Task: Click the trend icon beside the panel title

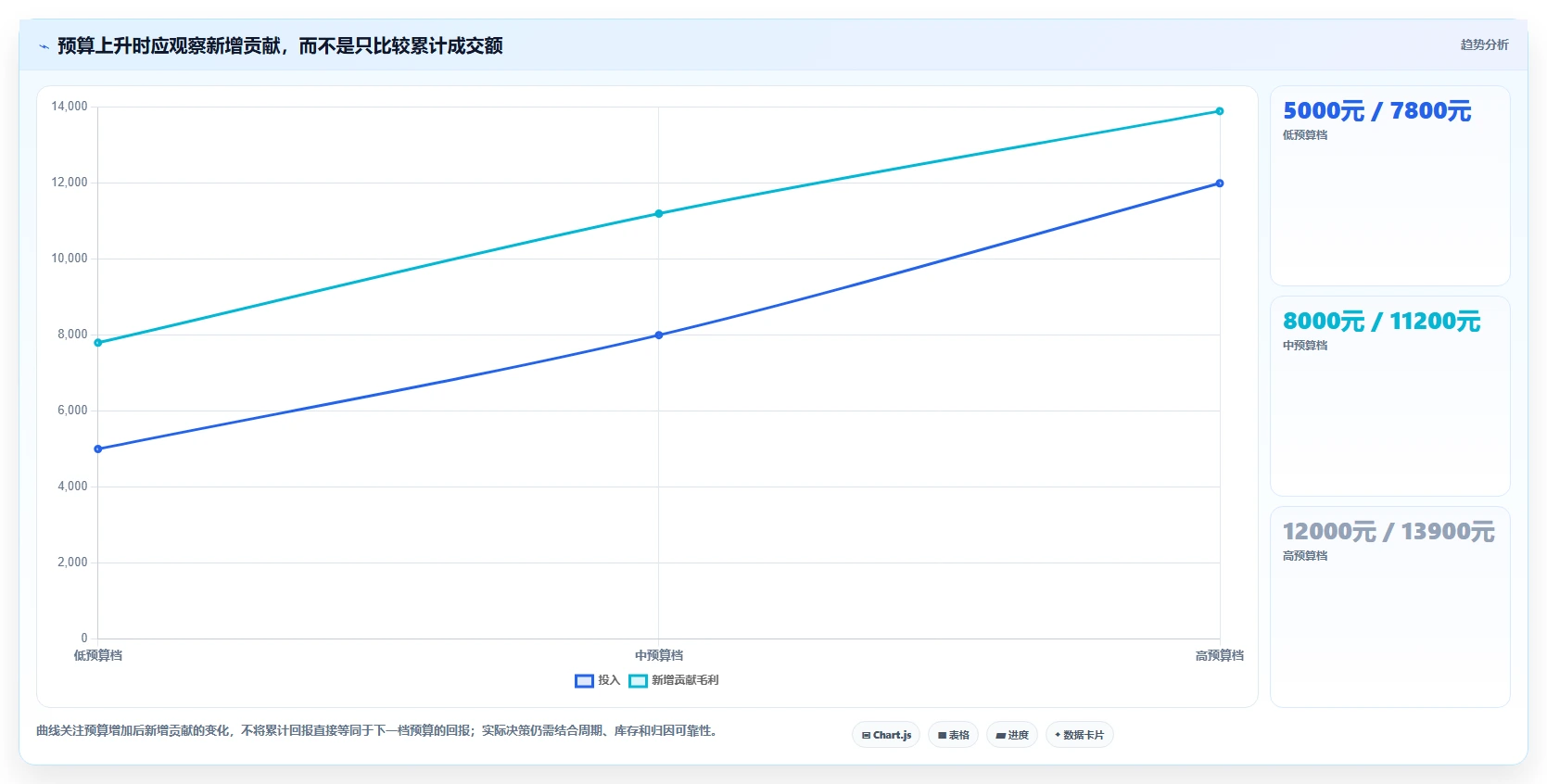Action: click(x=44, y=46)
